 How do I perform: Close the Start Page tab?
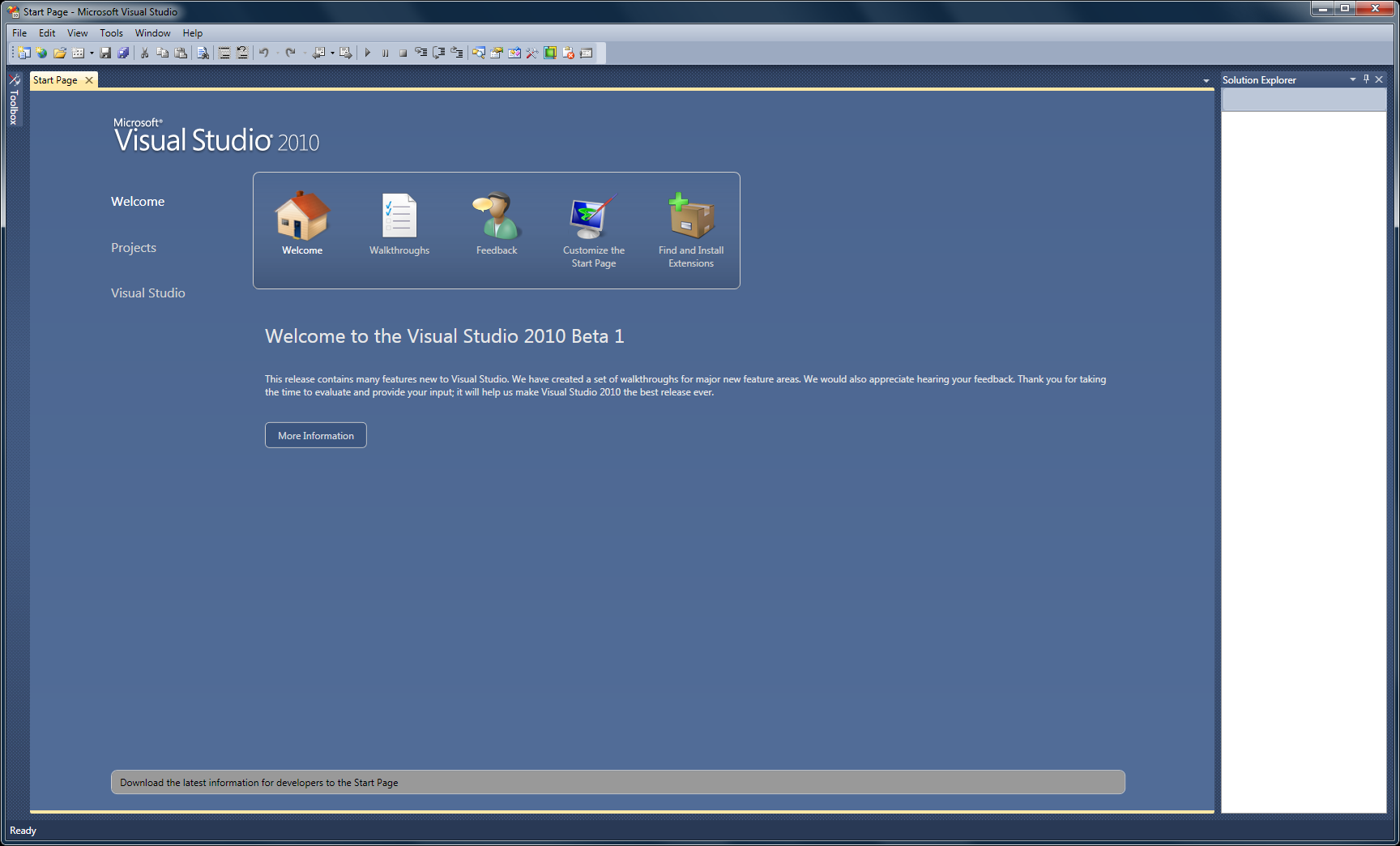point(89,80)
